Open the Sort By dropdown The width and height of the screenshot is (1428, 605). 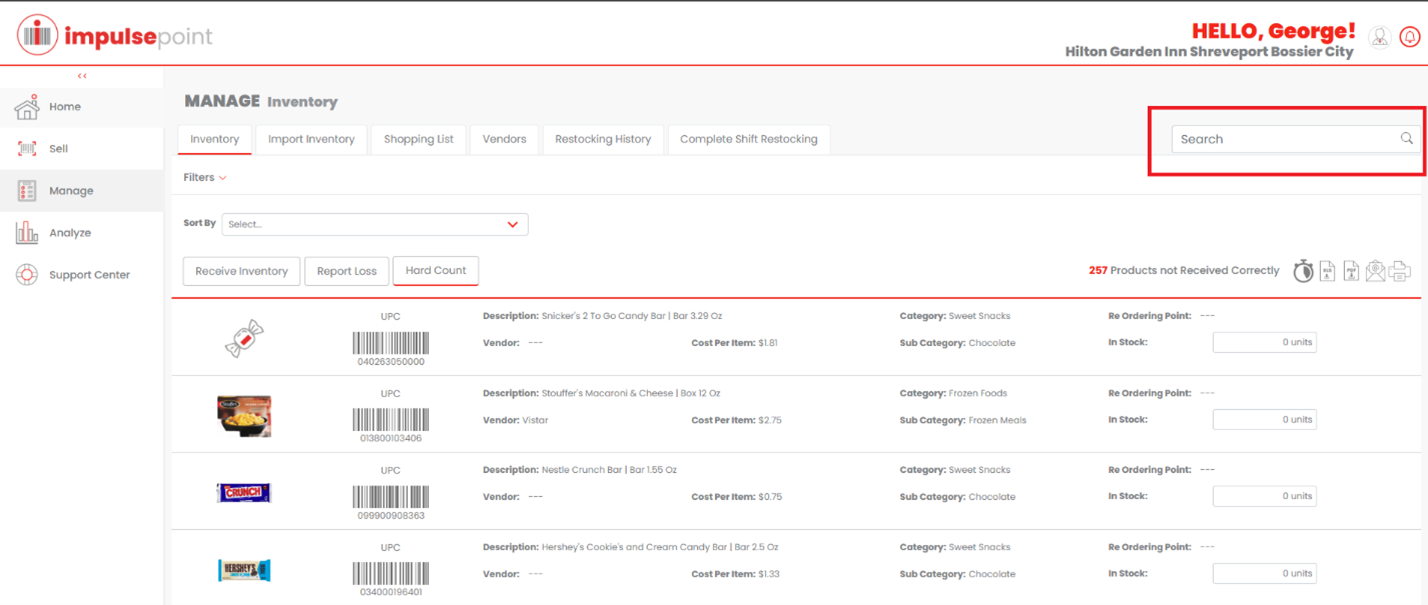[x=375, y=224]
